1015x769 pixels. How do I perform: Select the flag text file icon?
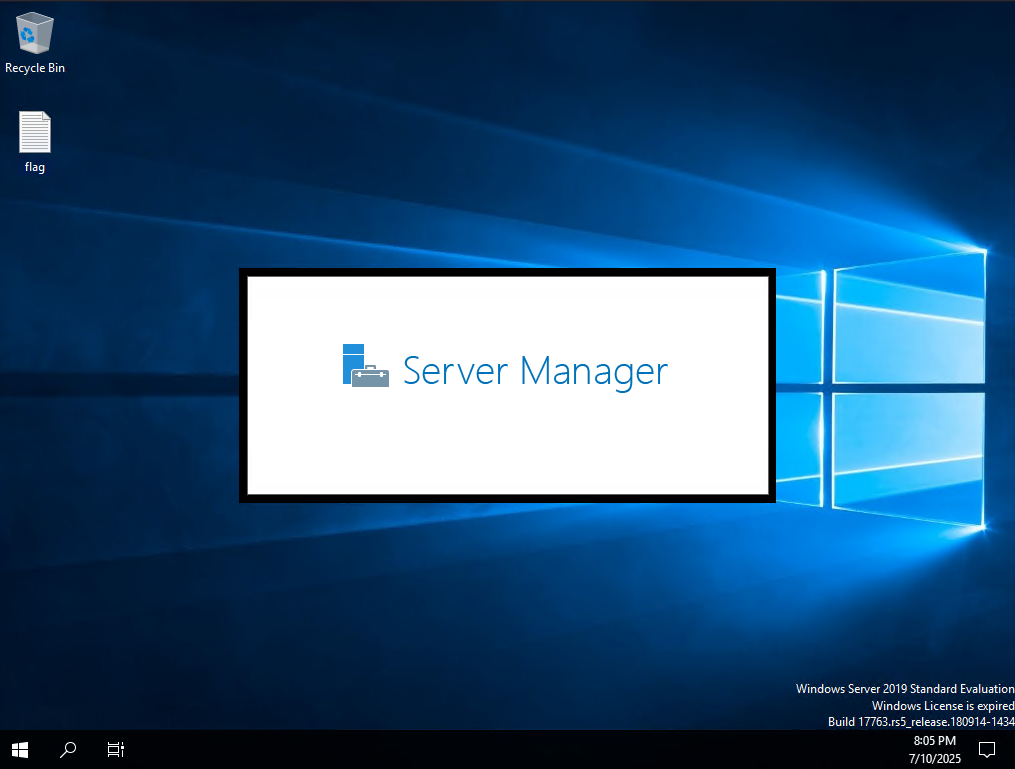34,132
